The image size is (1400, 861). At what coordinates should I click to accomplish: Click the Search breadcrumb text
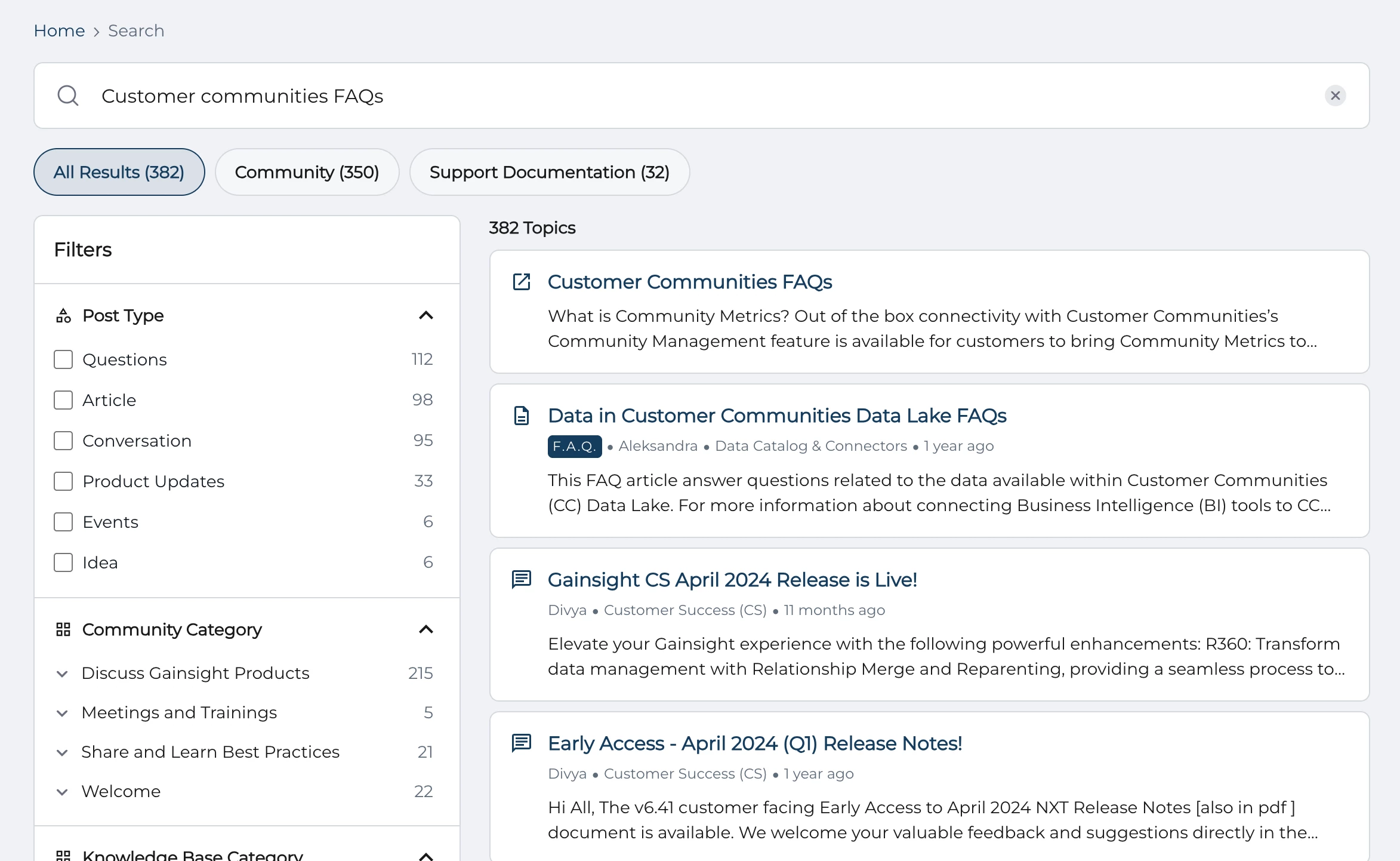click(136, 30)
